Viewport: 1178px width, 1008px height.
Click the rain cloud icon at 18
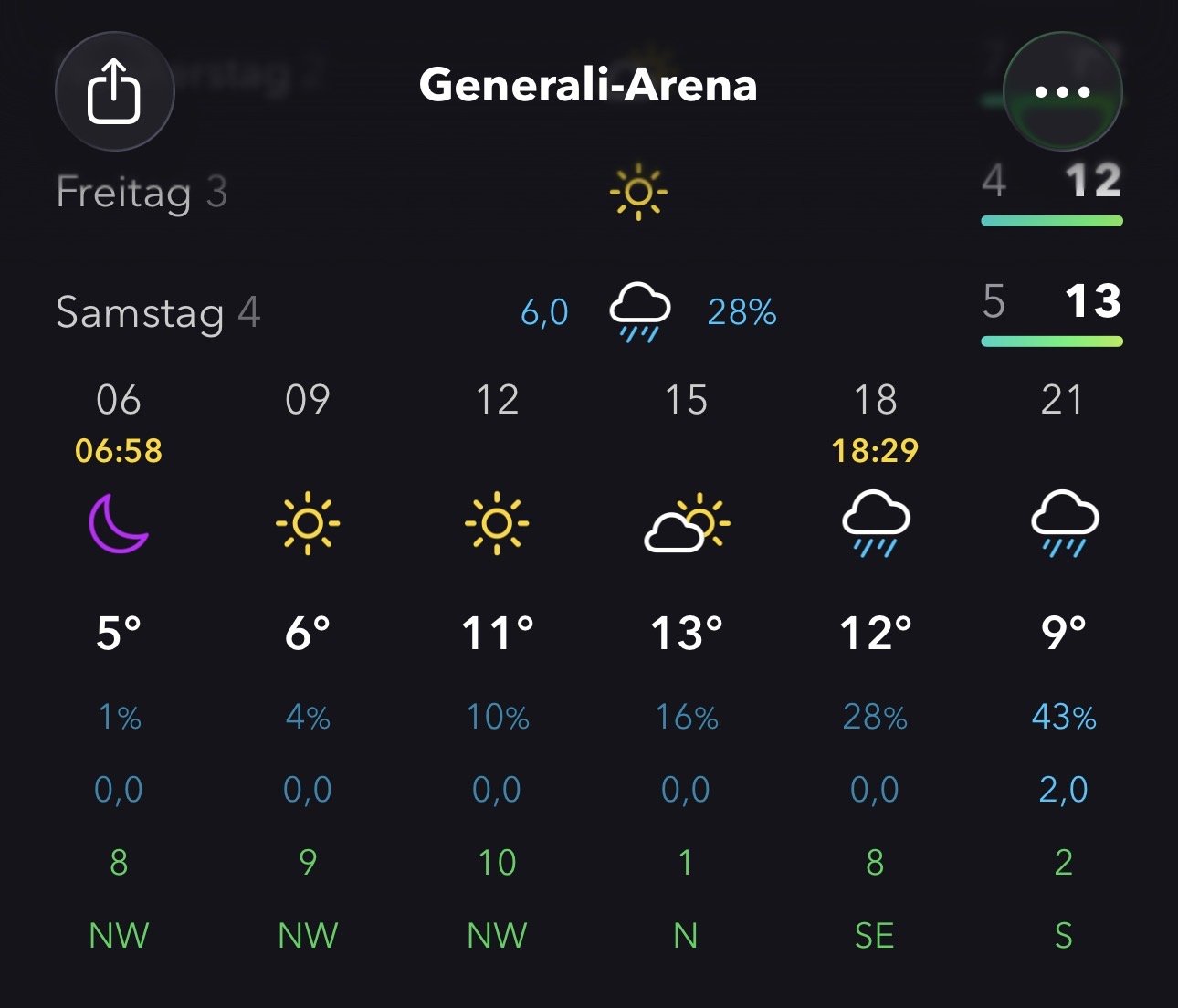pos(875,524)
